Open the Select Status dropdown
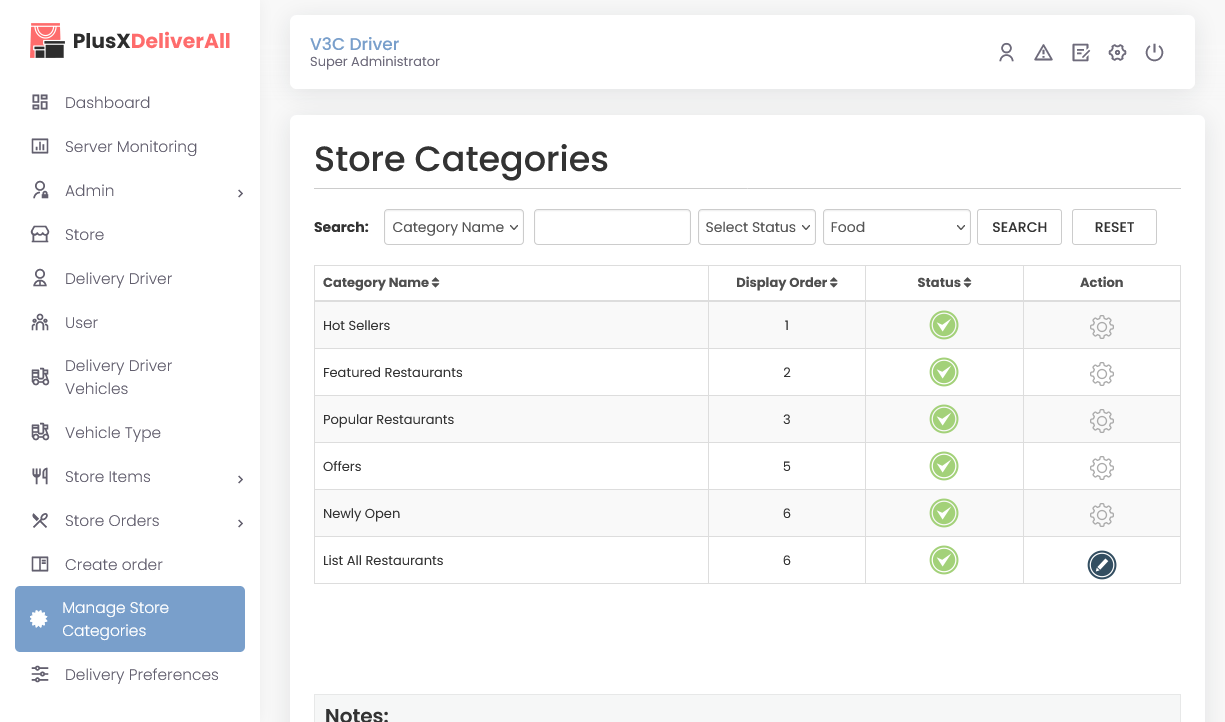1225x722 pixels. pyautogui.click(x=757, y=227)
